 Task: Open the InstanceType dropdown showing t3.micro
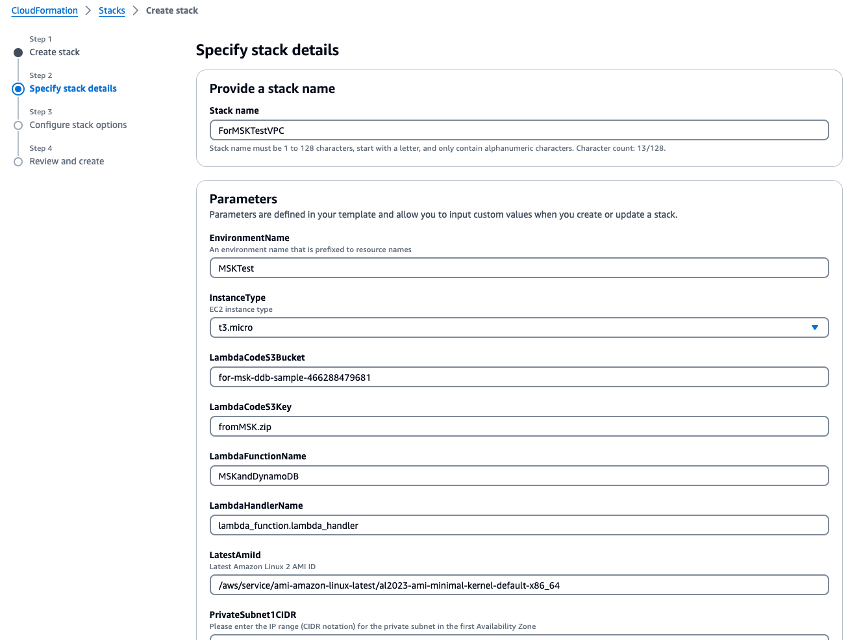518,327
